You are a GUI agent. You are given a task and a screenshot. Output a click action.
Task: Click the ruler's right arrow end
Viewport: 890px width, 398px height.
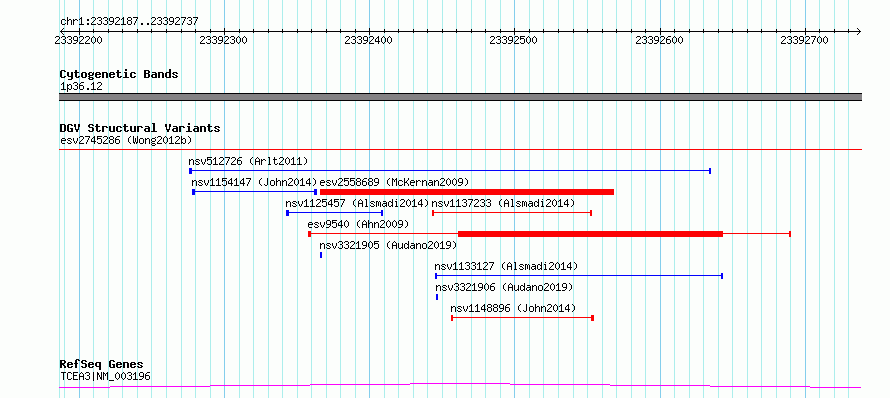(858, 31)
